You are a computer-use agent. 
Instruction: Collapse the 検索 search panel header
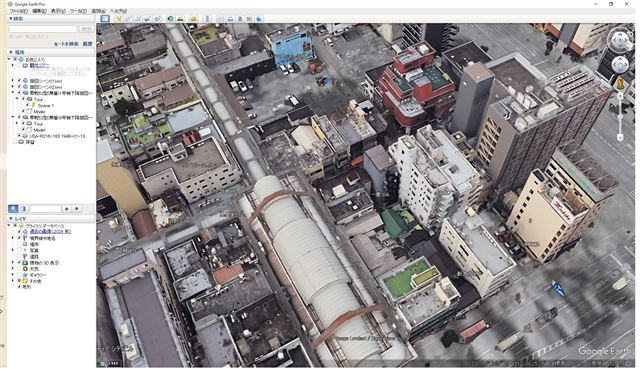coord(51,19)
